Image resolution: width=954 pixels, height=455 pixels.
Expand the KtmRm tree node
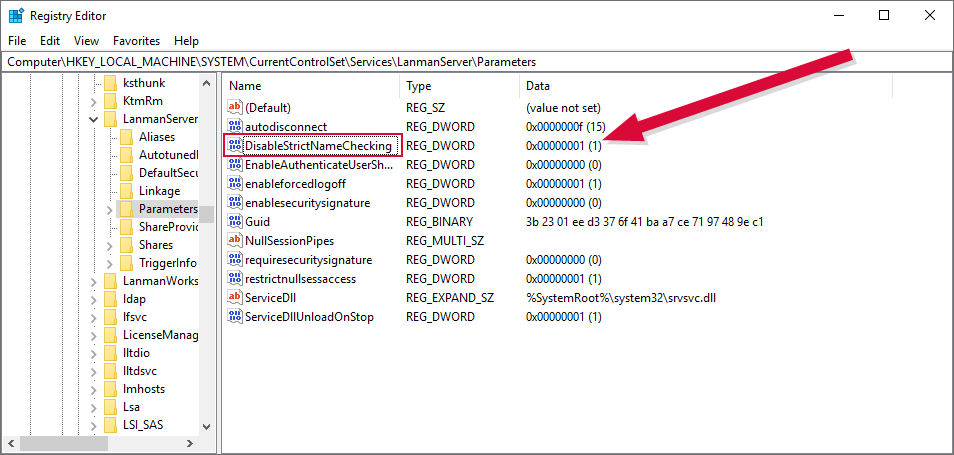point(94,101)
